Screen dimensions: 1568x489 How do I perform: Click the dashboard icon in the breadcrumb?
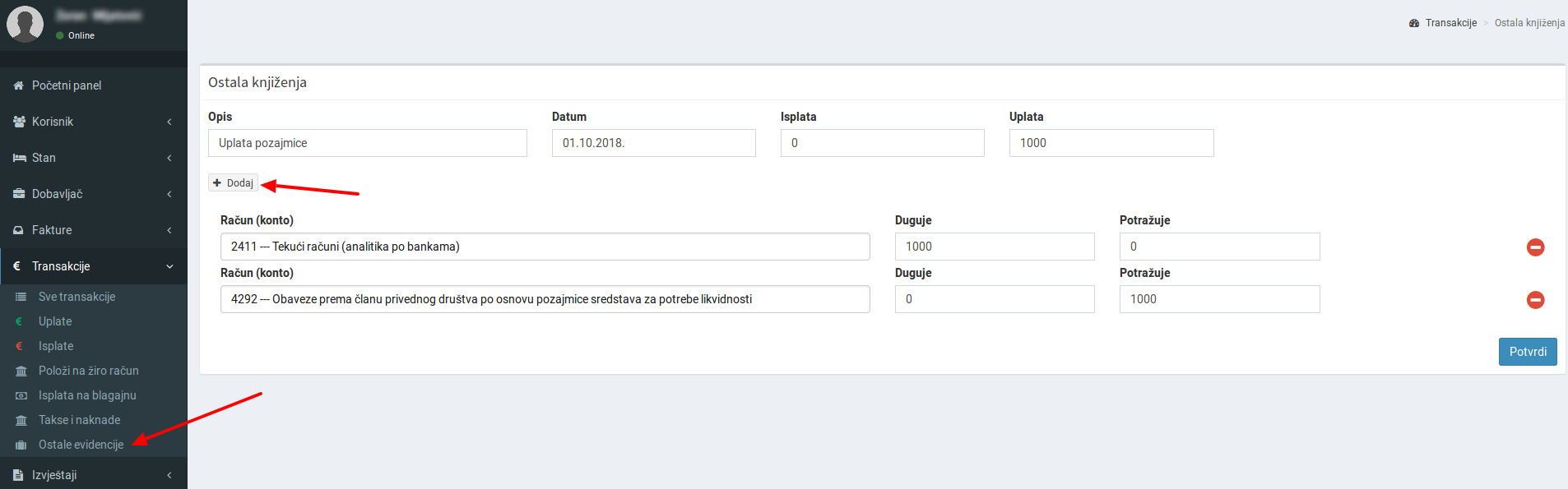click(x=1413, y=23)
